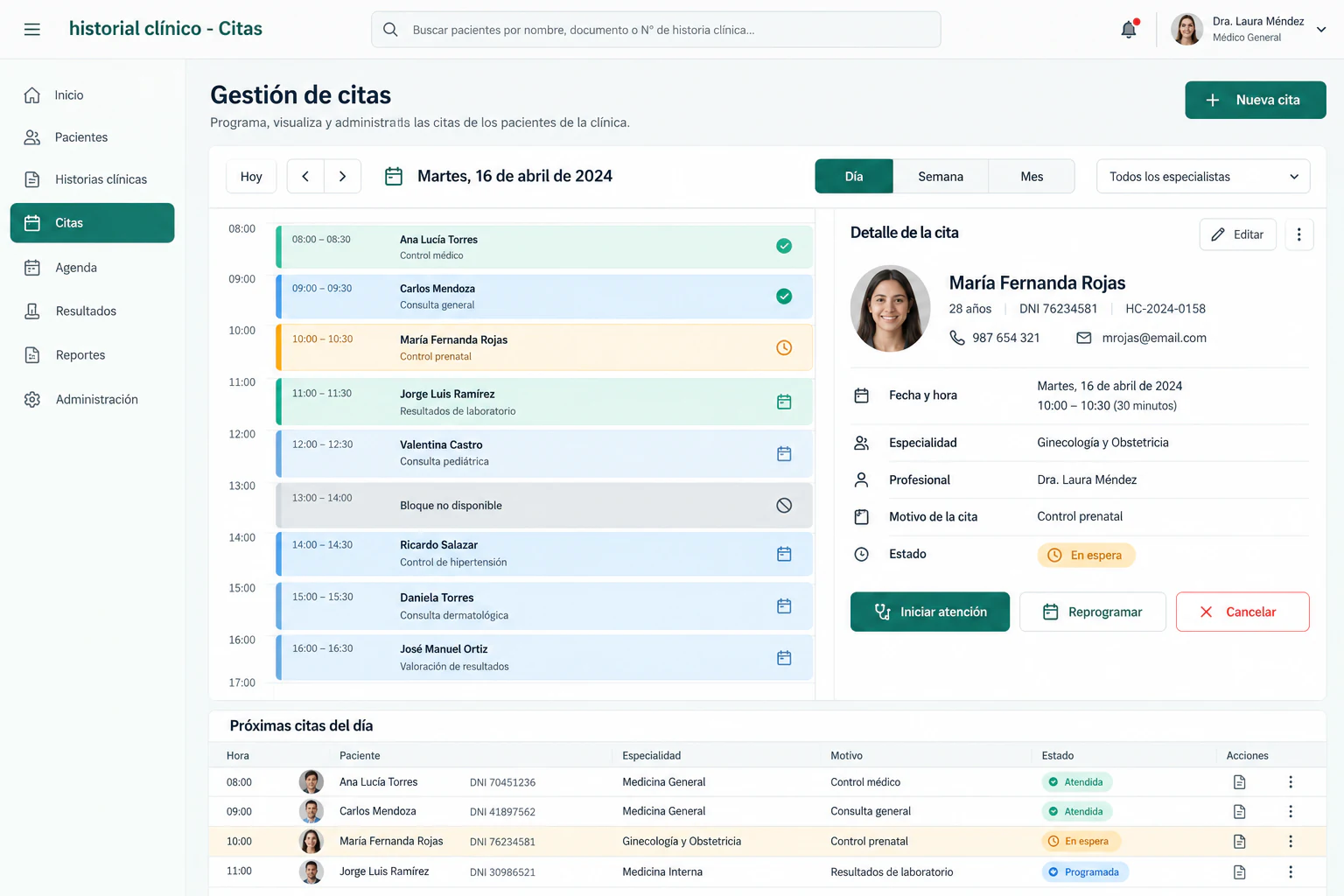This screenshot has width=1344, height=896.
Task: Click the Editar button
Action: (1237, 234)
